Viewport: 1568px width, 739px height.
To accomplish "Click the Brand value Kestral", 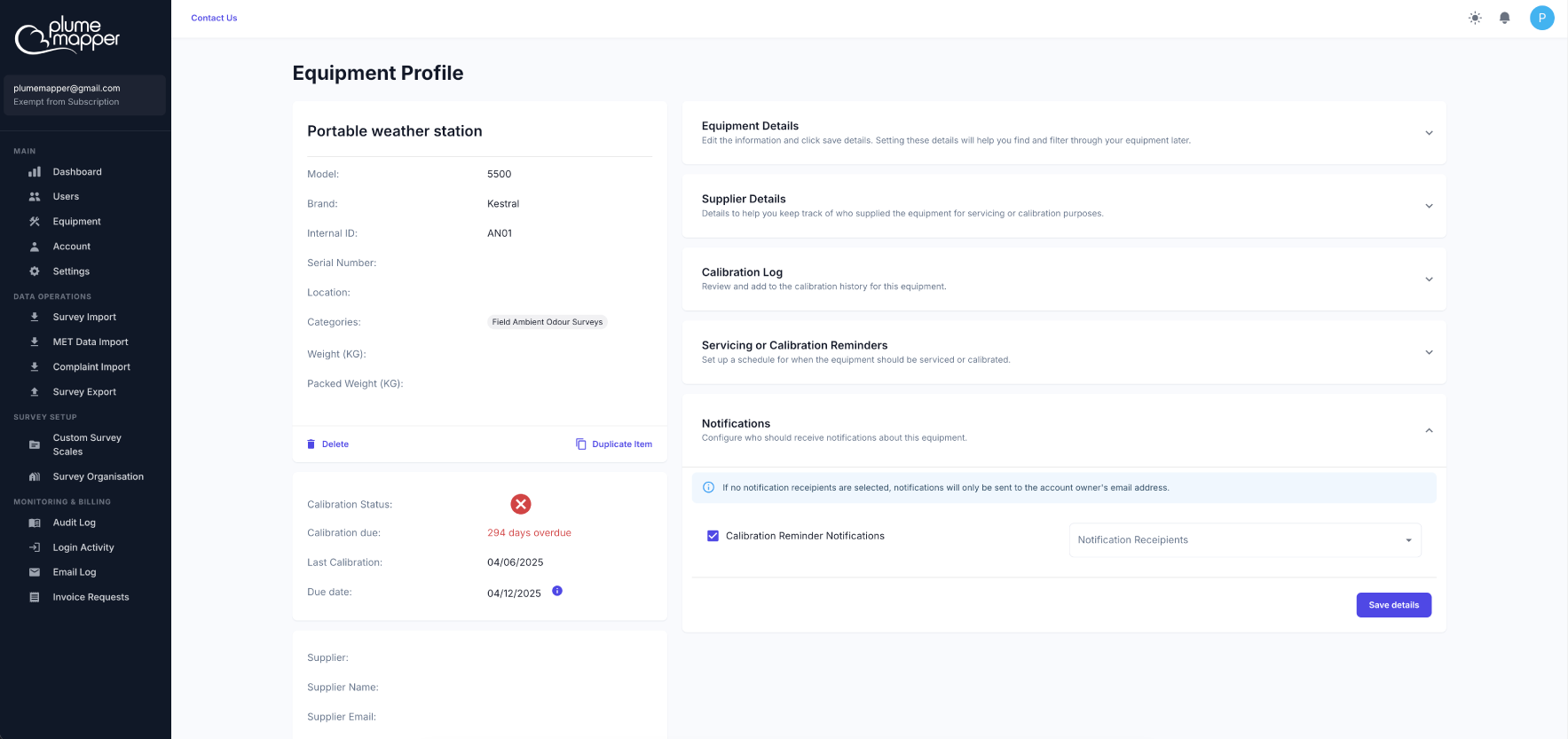I will (x=503, y=204).
